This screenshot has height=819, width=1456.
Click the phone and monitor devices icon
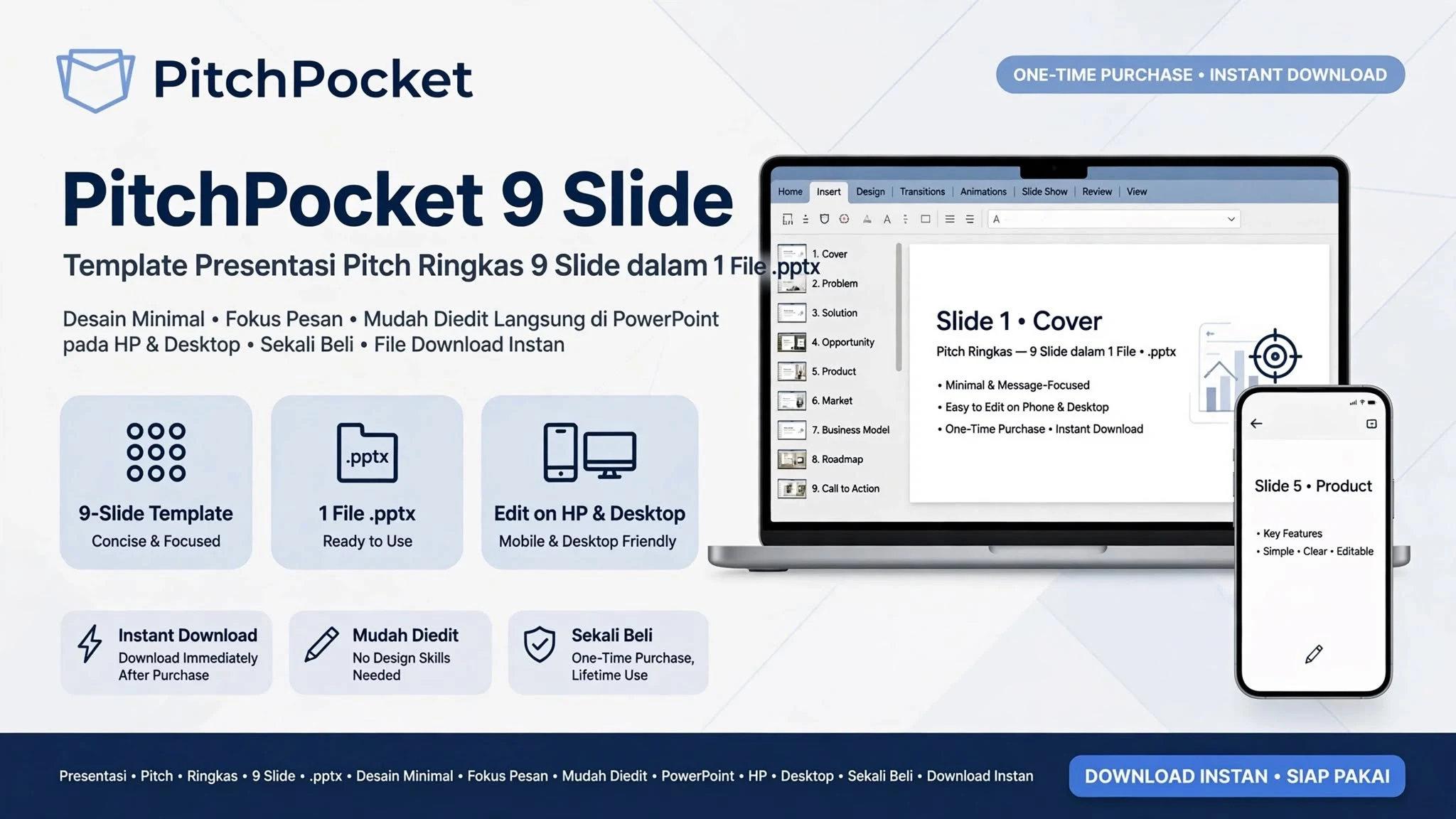589,452
